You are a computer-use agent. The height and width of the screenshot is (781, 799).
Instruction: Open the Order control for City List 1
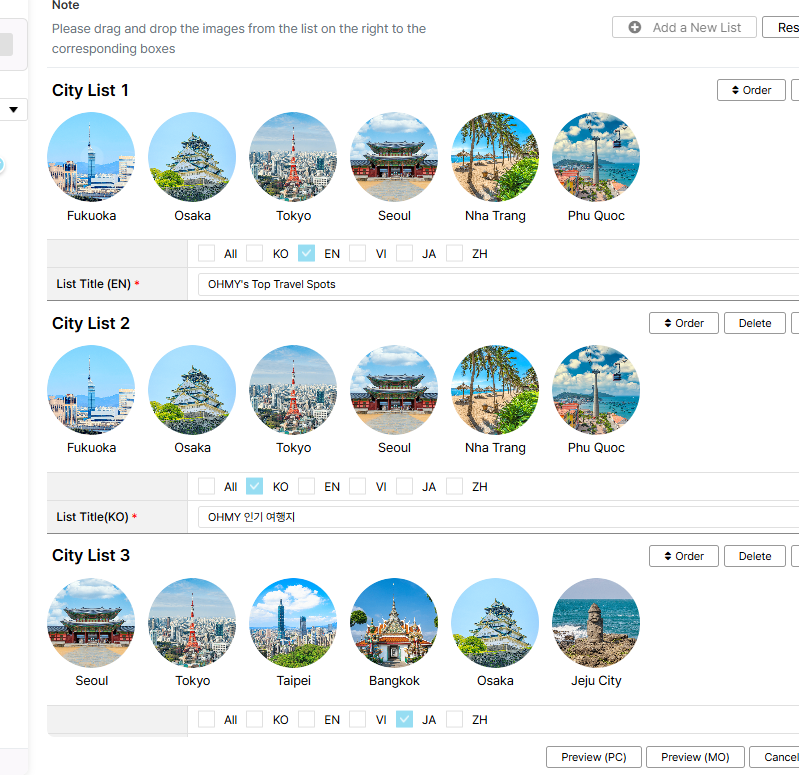pos(751,90)
